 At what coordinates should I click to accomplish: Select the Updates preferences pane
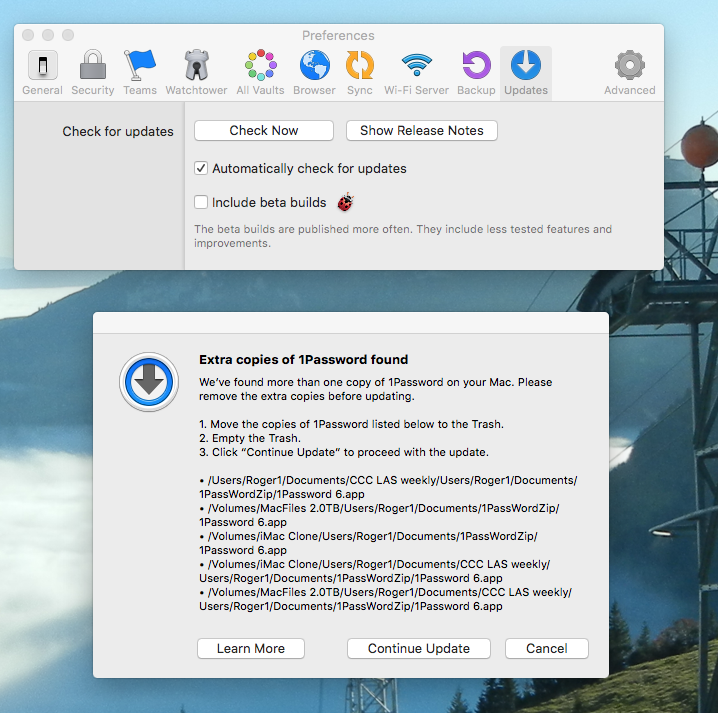point(526,73)
